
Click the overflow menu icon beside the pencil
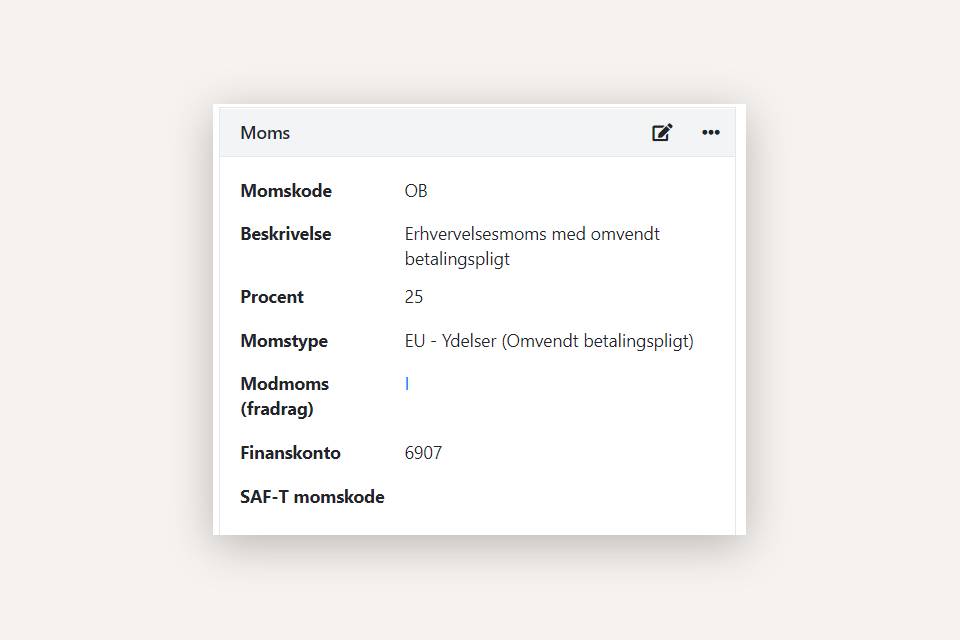711,132
